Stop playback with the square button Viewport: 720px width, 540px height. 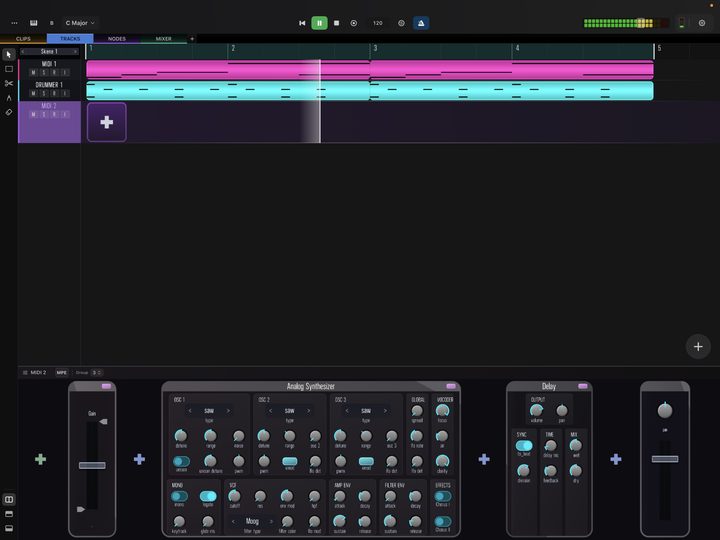coord(337,23)
